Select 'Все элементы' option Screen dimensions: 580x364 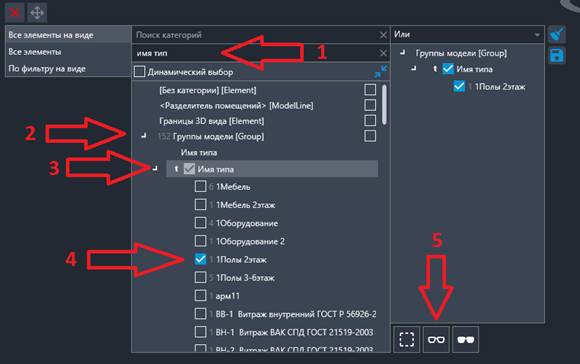click(68, 52)
